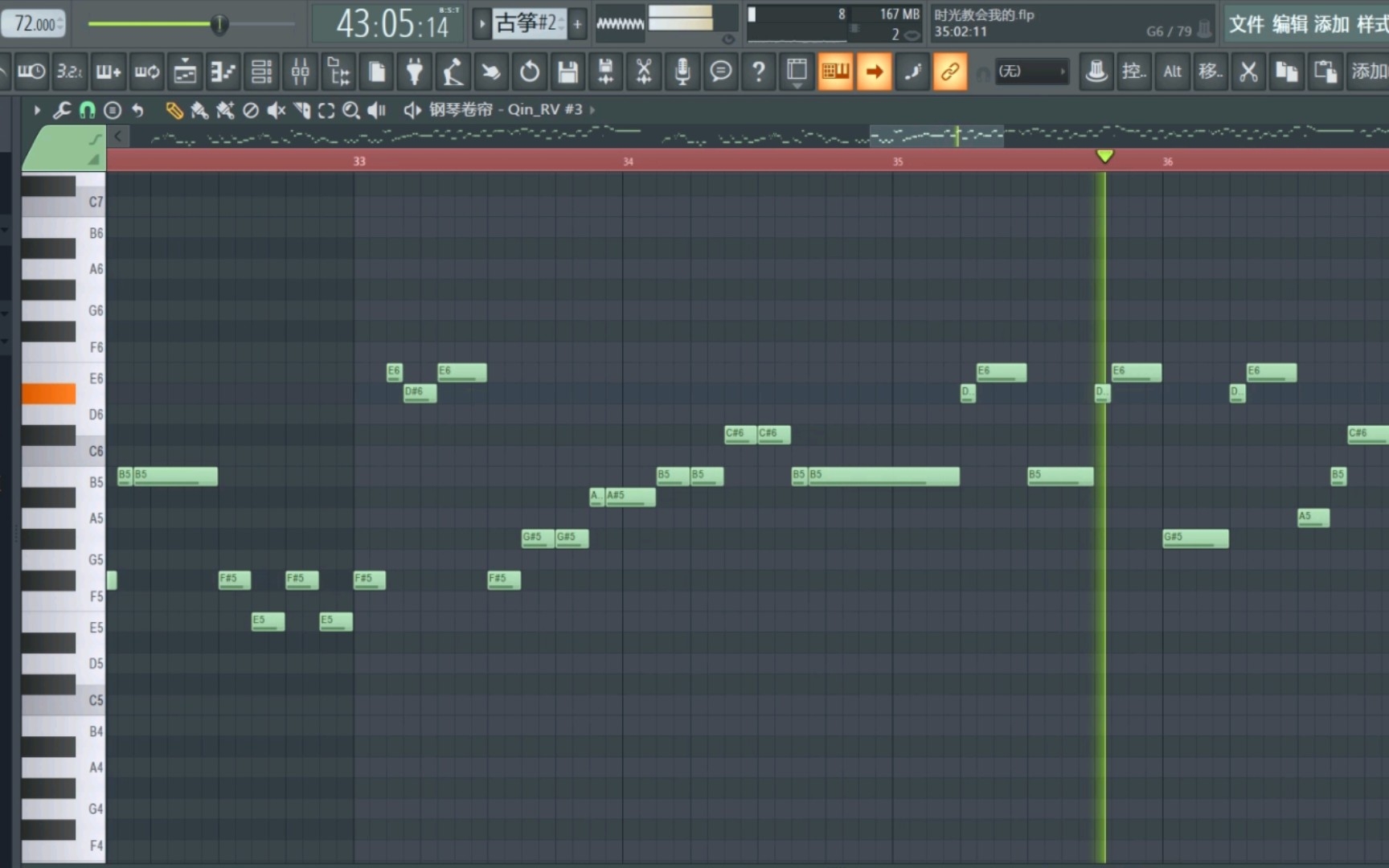
Task: Select the Delete tool circle-slash icon
Action: coord(251,110)
